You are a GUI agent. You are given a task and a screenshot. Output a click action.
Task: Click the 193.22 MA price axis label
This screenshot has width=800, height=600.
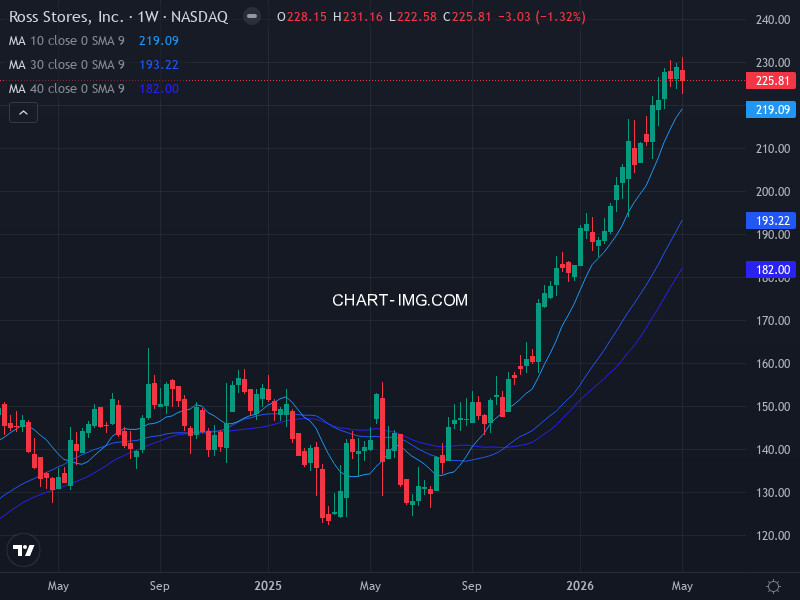771,220
